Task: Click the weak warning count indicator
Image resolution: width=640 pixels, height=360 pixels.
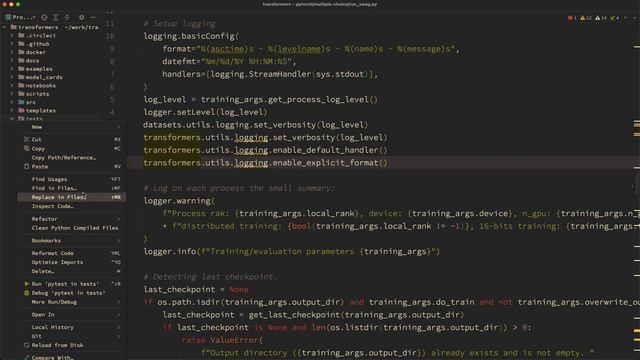Action: pos(601,18)
